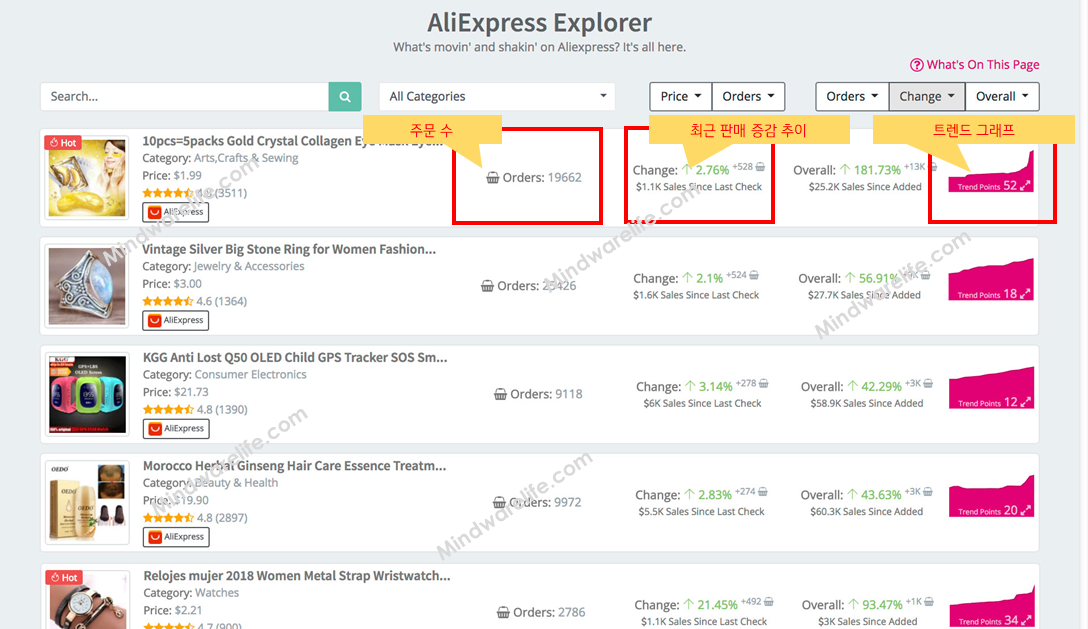Click the basket icon beside Orders: 9972
This screenshot has height=629, width=1088.
pos(500,503)
